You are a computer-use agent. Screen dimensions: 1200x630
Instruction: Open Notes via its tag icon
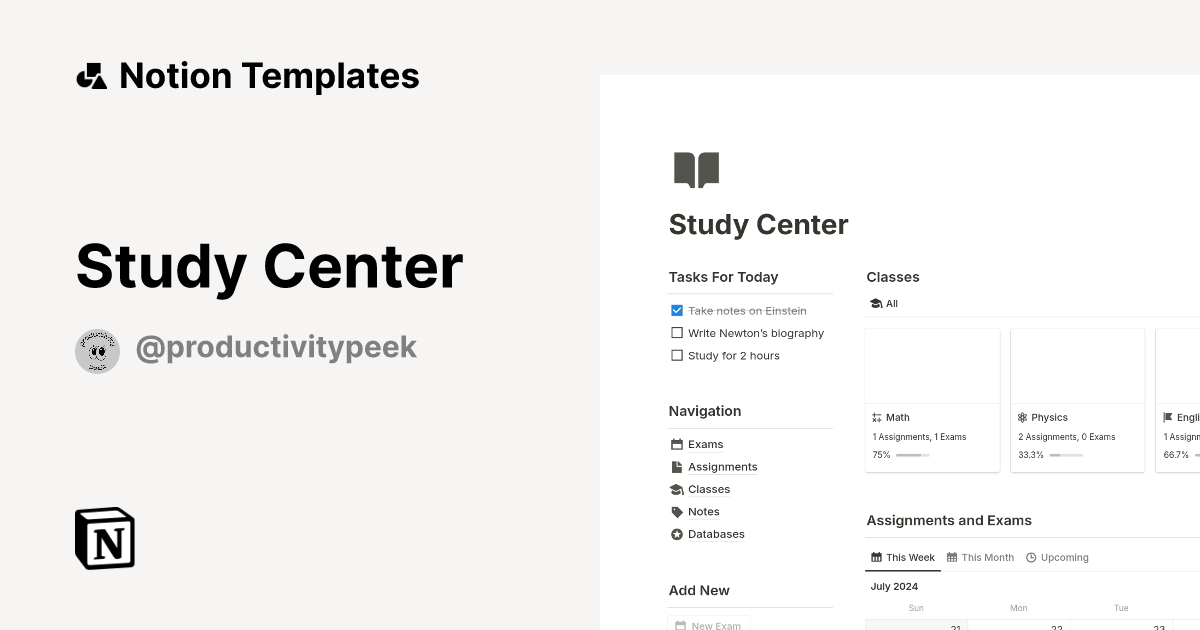point(677,511)
